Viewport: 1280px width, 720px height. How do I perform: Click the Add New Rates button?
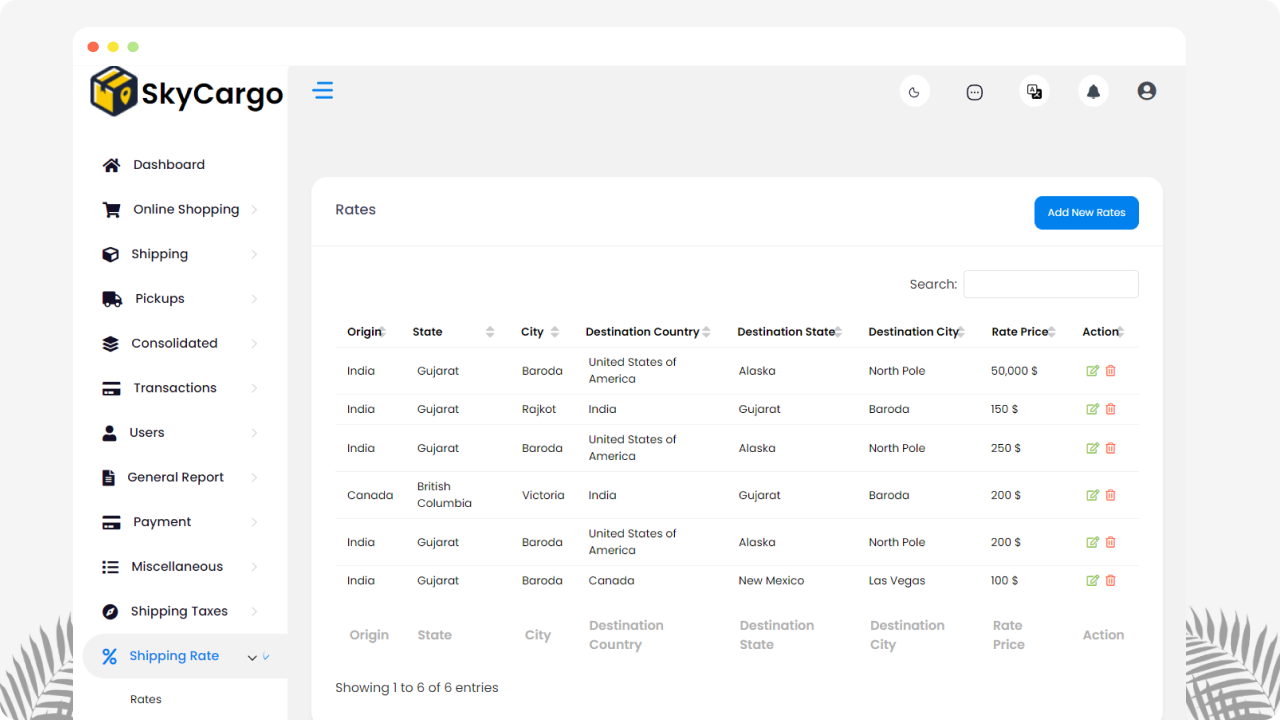point(1086,213)
